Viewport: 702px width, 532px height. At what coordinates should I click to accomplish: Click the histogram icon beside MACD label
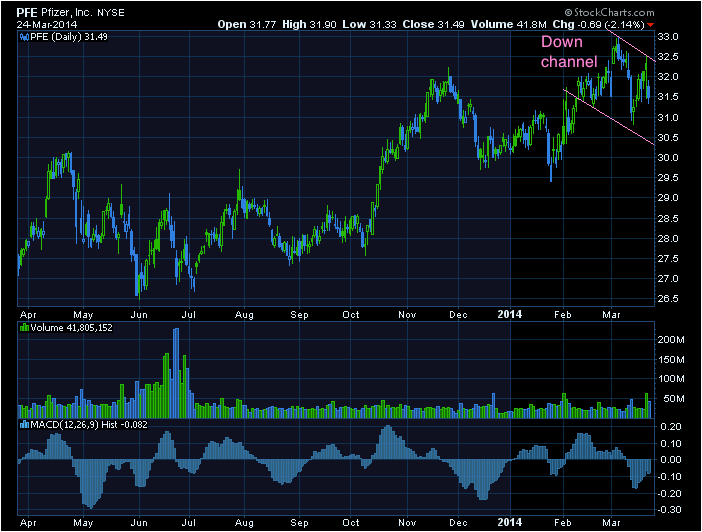click(24, 425)
